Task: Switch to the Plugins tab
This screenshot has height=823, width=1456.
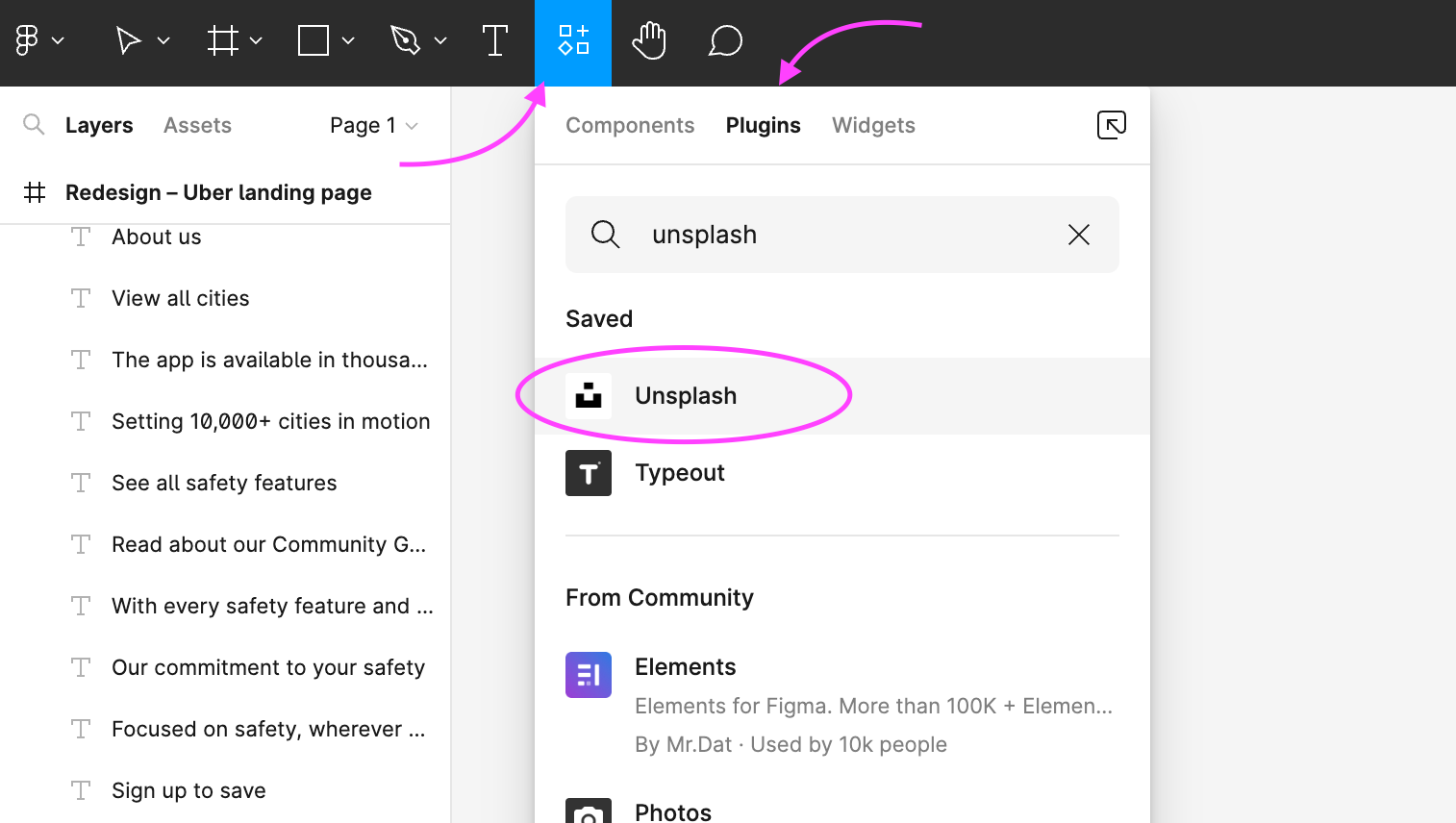Action: (x=764, y=125)
